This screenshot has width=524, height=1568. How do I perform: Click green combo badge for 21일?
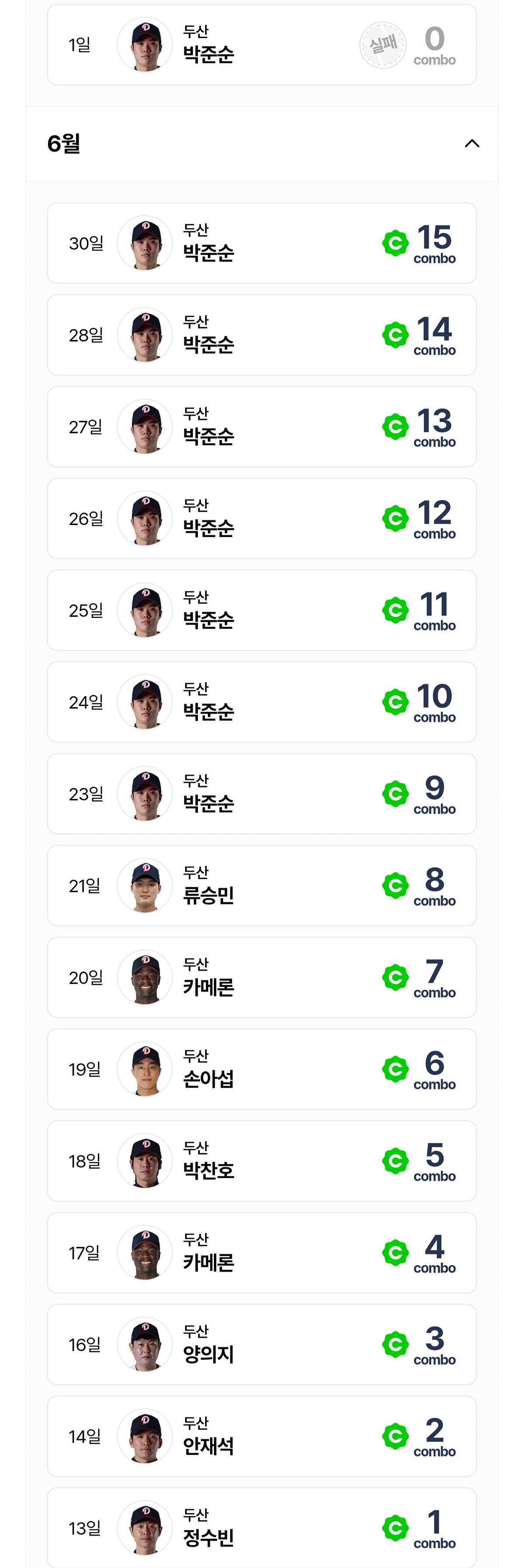(x=395, y=886)
